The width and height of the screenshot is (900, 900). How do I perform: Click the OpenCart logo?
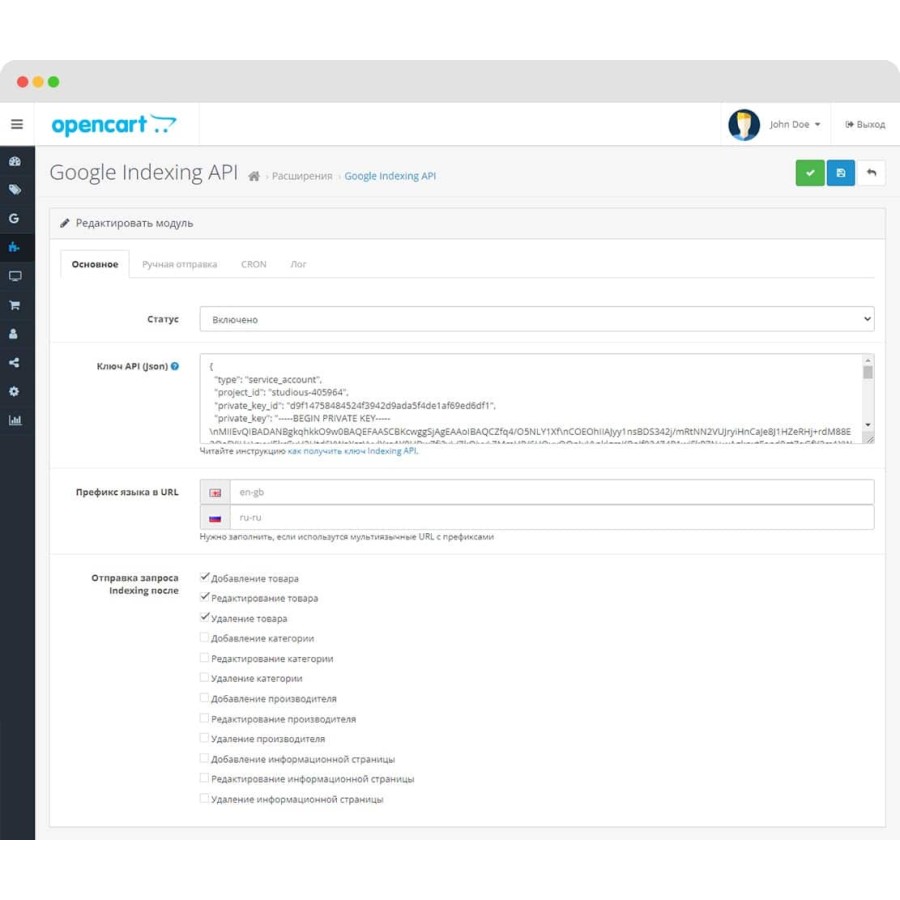pos(114,125)
